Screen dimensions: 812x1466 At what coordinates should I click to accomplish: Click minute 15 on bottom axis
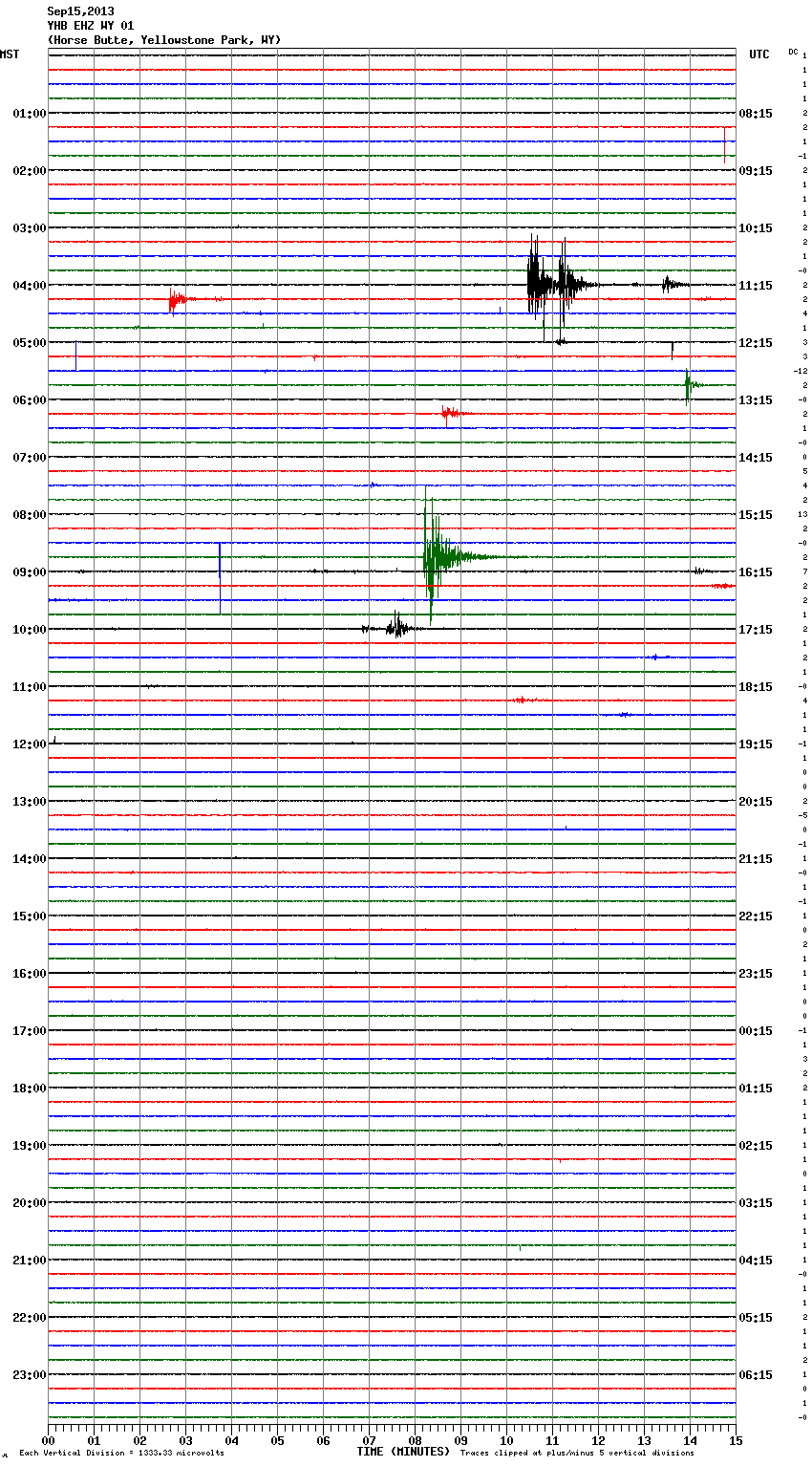click(x=736, y=1440)
